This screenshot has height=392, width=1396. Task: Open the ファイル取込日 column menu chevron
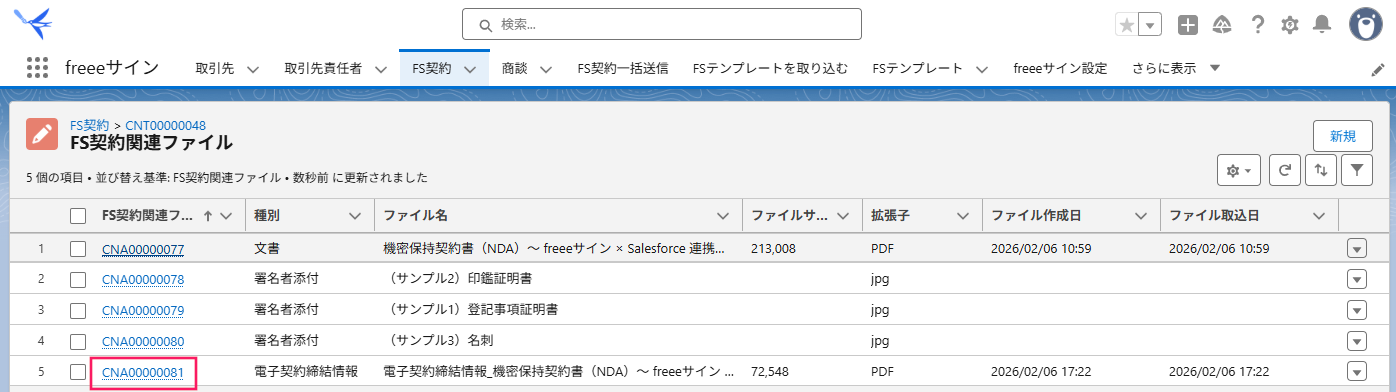[x=1318, y=215]
